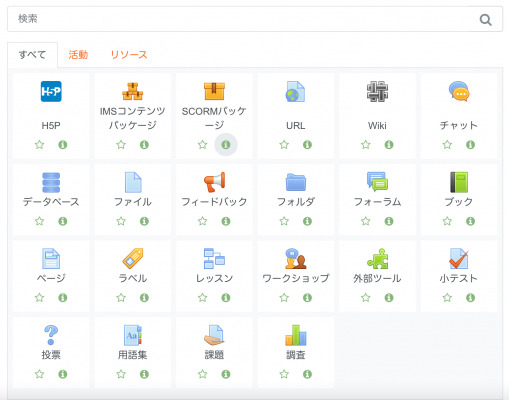509x400 pixels.
Task: Choose the SCORM package icon
Action: tap(214, 91)
